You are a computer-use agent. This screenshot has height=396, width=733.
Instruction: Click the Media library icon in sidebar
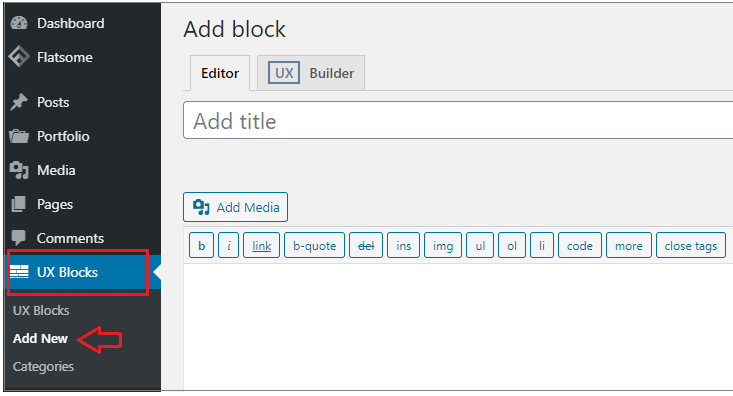pyautogui.click(x=19, y=170)
